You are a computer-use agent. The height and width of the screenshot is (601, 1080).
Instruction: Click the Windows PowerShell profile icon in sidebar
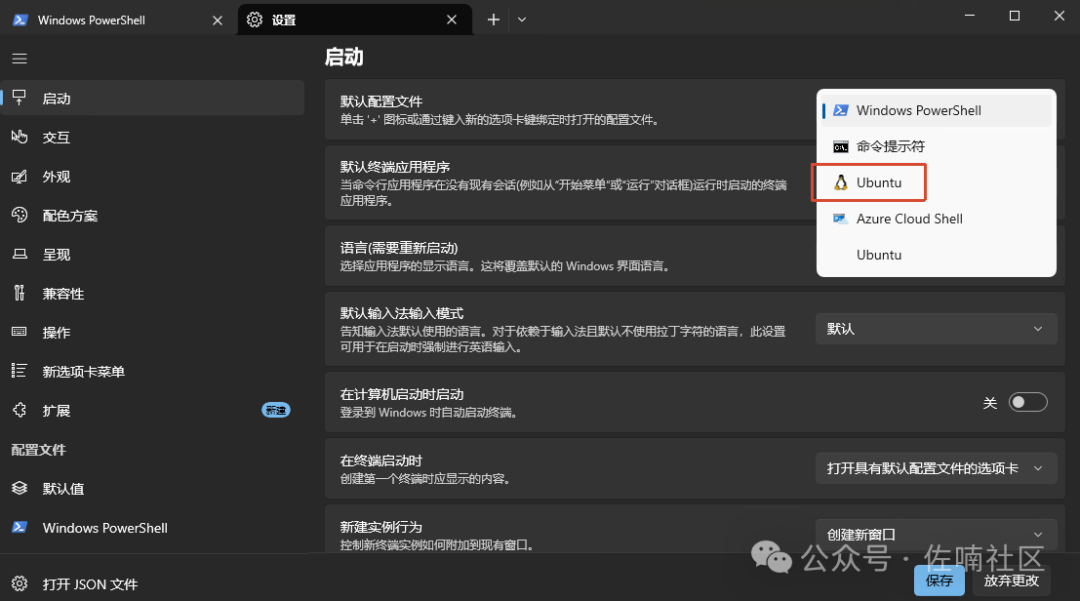[x=19, y=527]
